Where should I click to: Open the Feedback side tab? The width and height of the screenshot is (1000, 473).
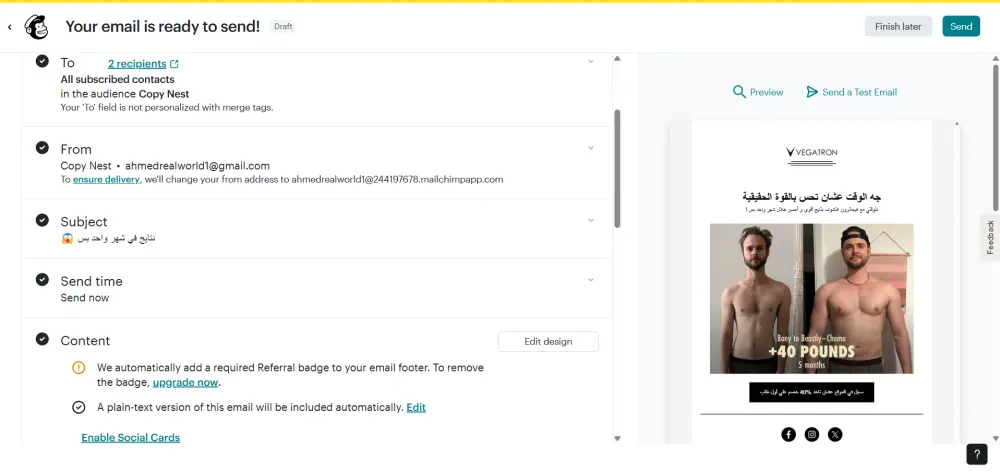pos(990,237)
